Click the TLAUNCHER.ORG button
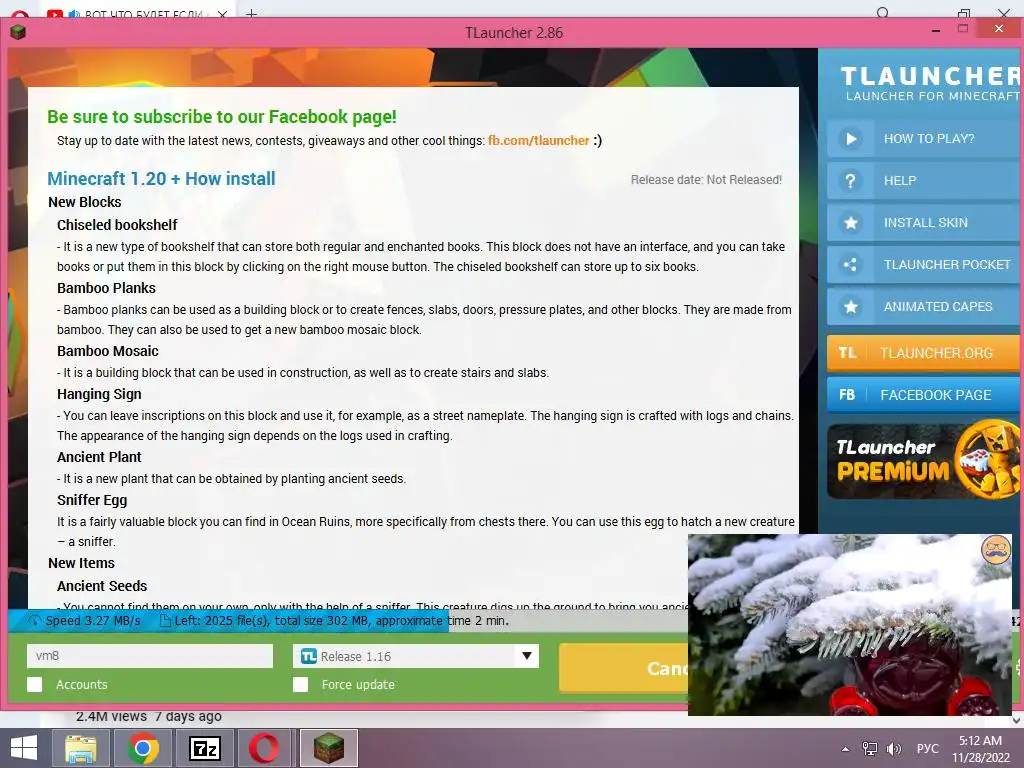Viewport: 1024px width, 768px height. point(925,353)
